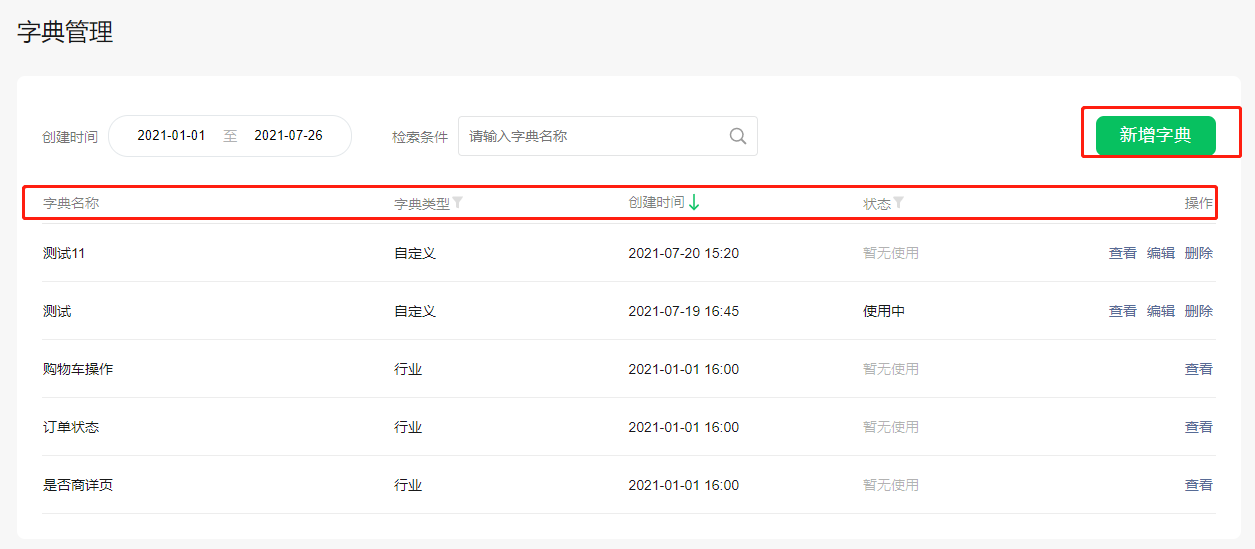The height and width of the screenshot is (549, 1255).
Task: Open the 字典类型 filter funnel icon
Action: pos(457,202)
